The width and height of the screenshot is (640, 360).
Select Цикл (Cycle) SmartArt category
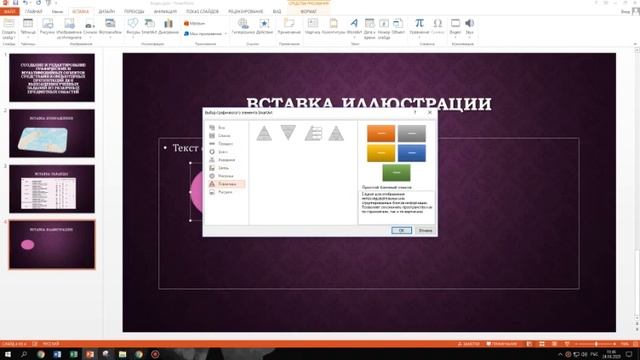(226, 152)
